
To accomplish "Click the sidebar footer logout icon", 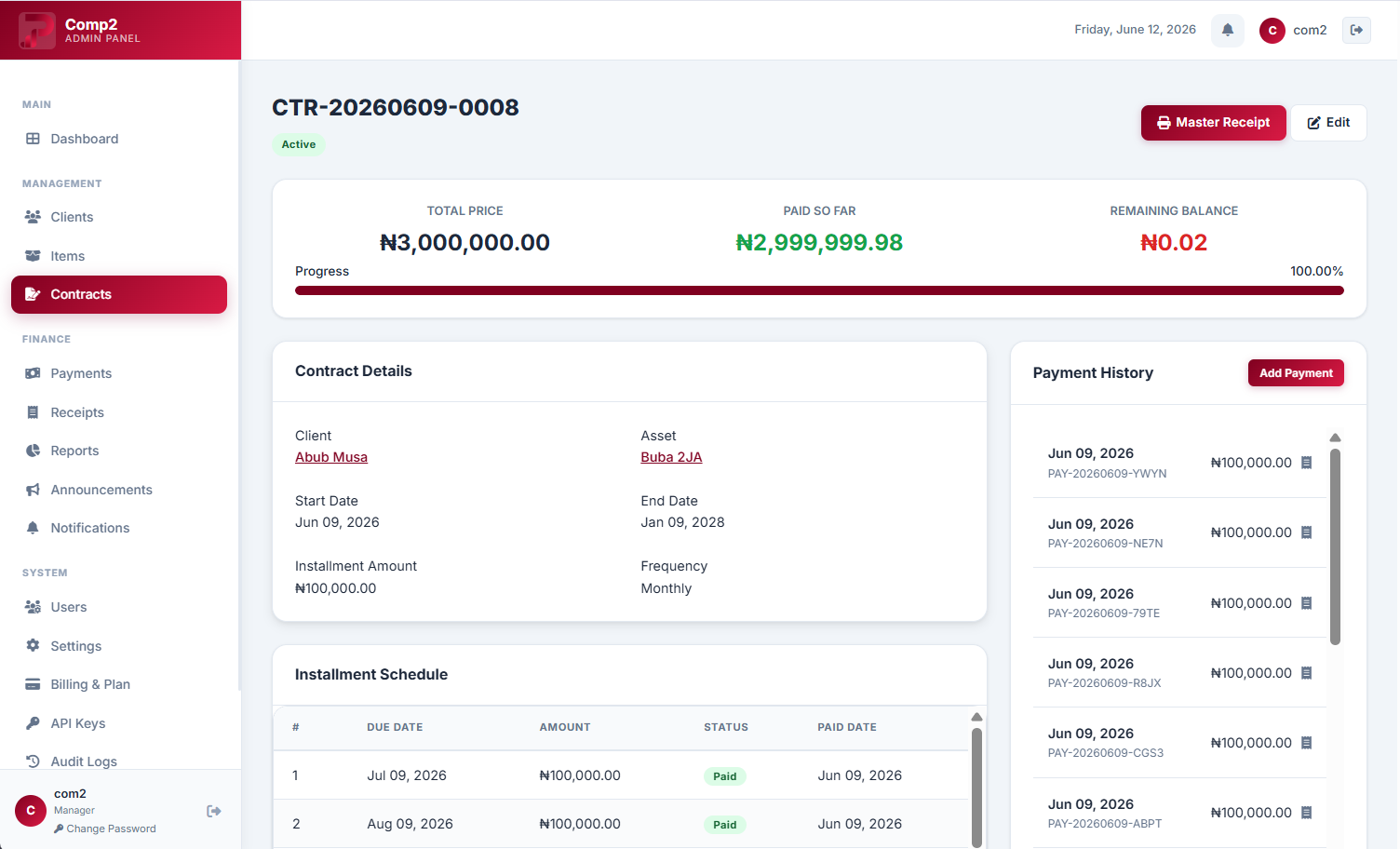I will [x=214, y=811].
